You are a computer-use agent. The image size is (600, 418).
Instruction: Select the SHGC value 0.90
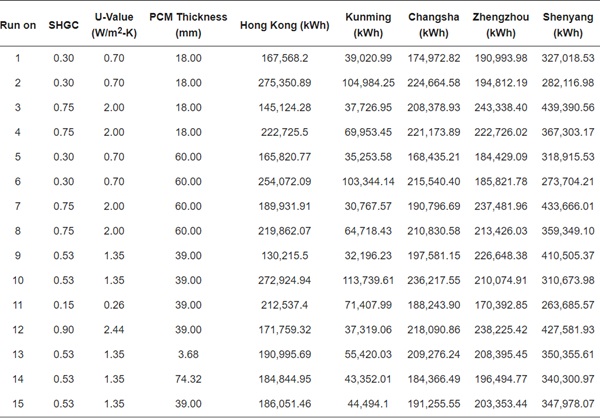tap(64, 330)
